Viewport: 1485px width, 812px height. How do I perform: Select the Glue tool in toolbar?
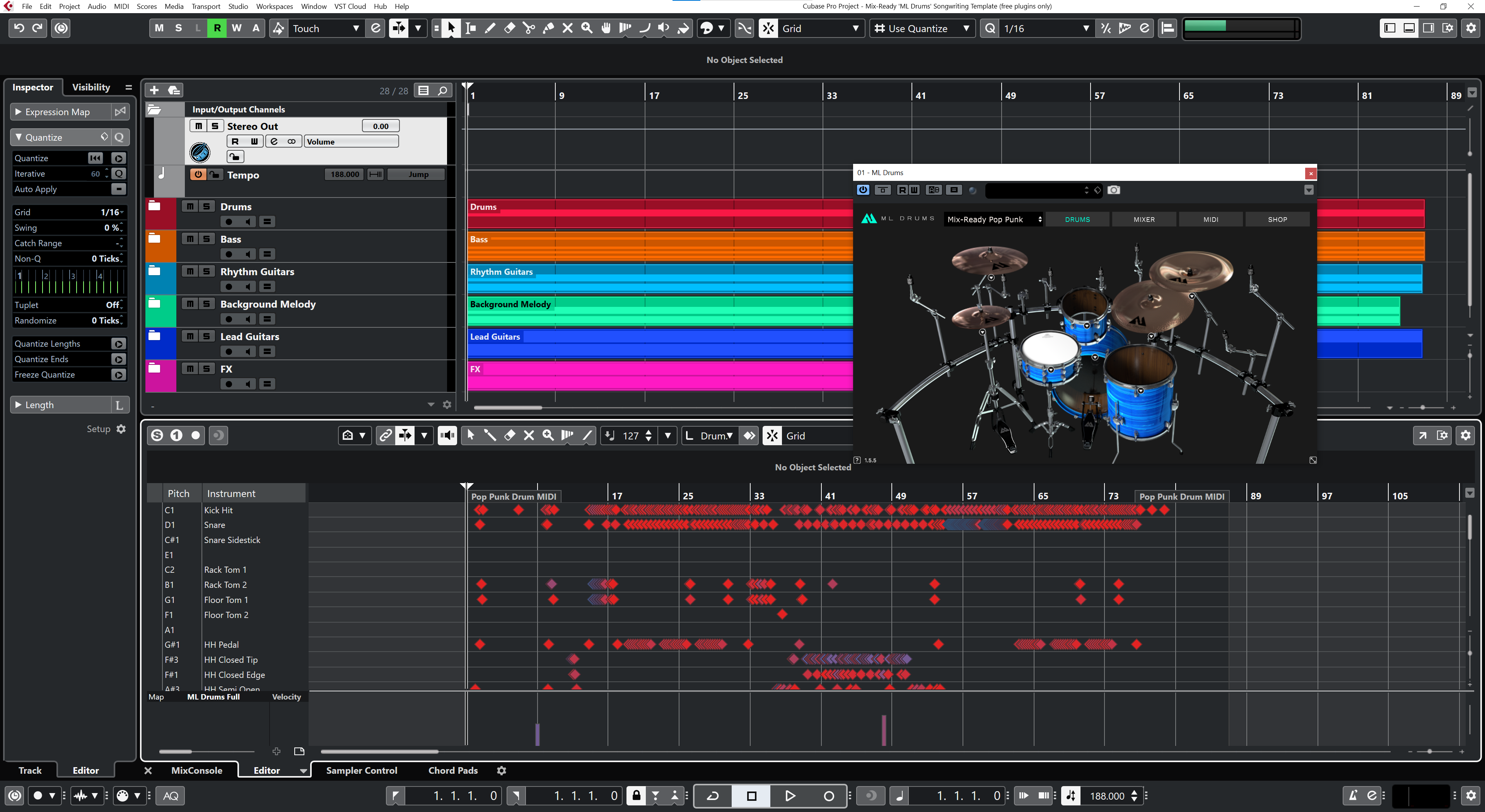coord(548,28)
